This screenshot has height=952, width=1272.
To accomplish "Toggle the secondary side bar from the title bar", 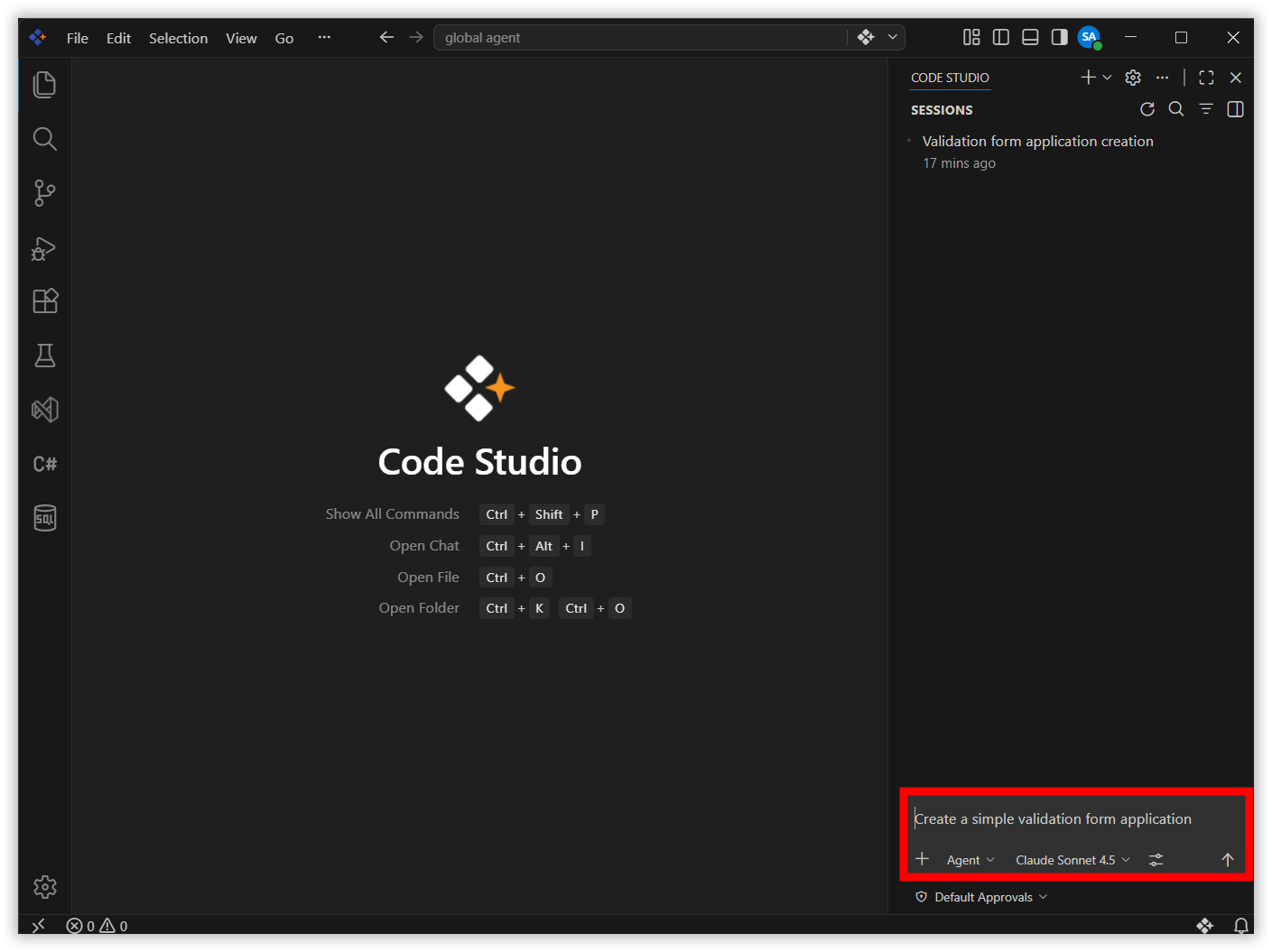I will [1060, 37].
